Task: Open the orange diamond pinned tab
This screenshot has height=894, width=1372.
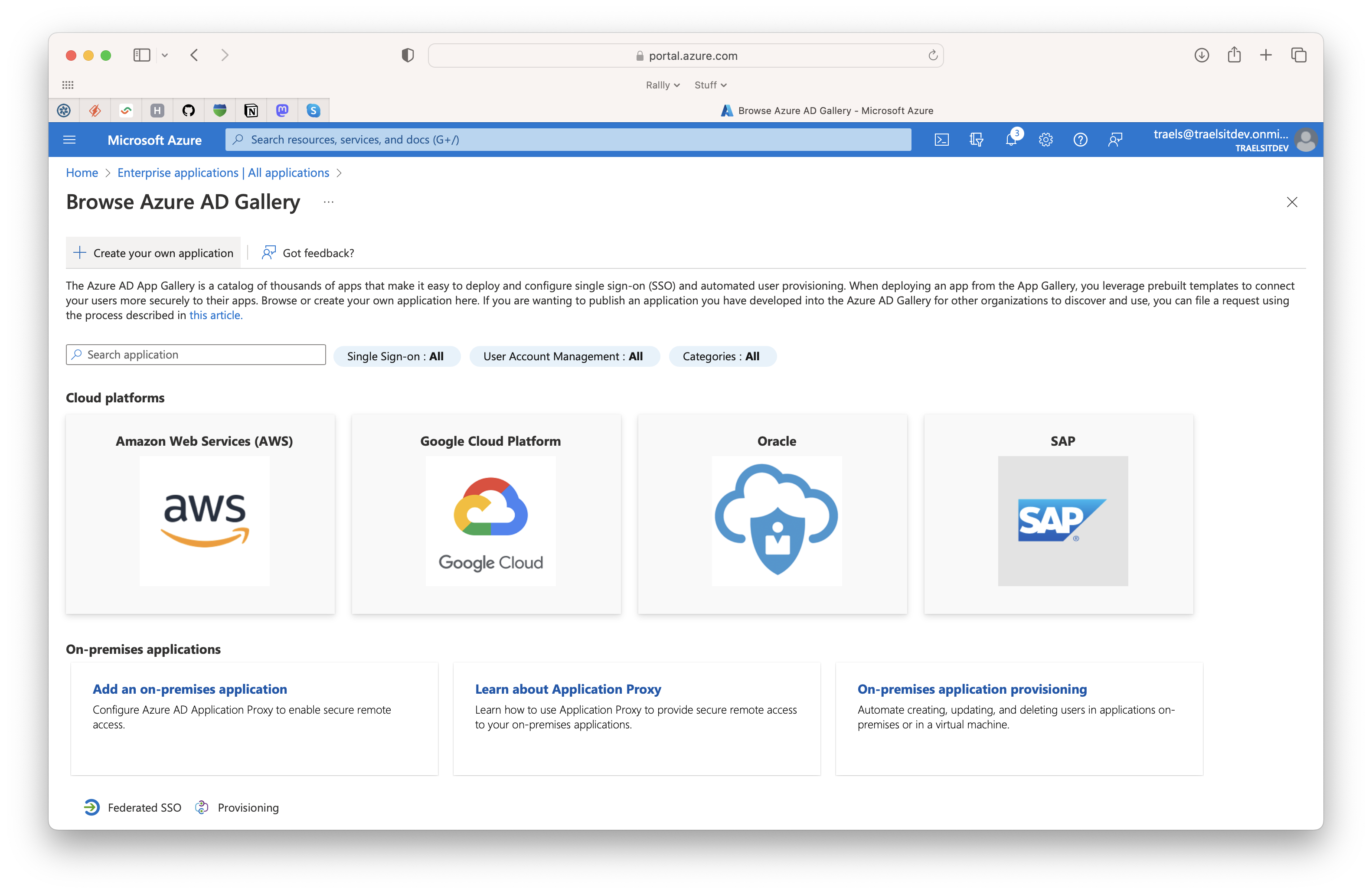Action: (95, 111)
